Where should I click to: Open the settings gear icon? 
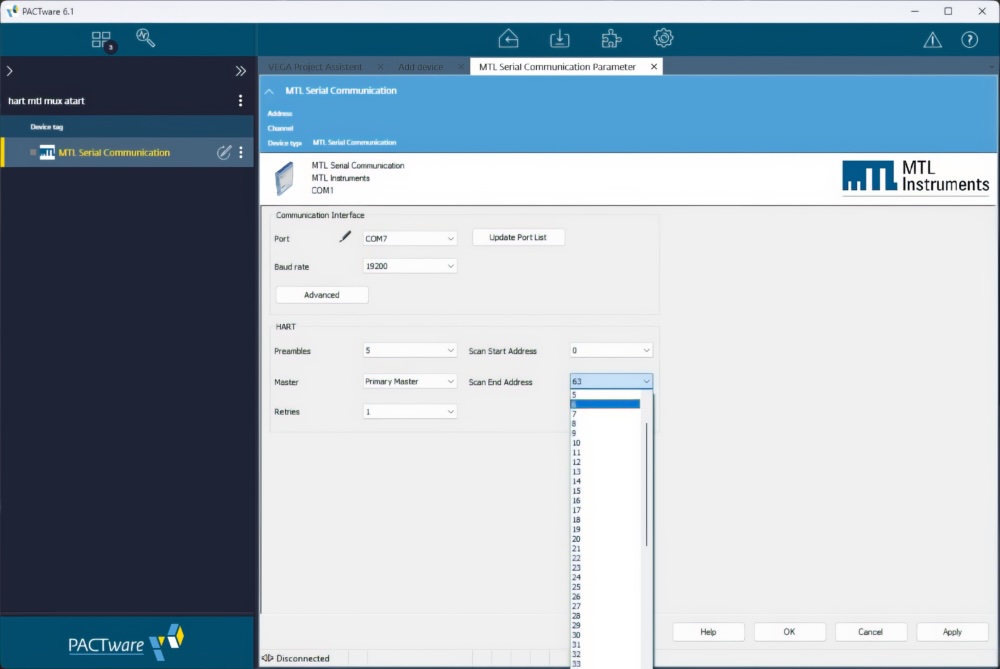click(663, 38)
